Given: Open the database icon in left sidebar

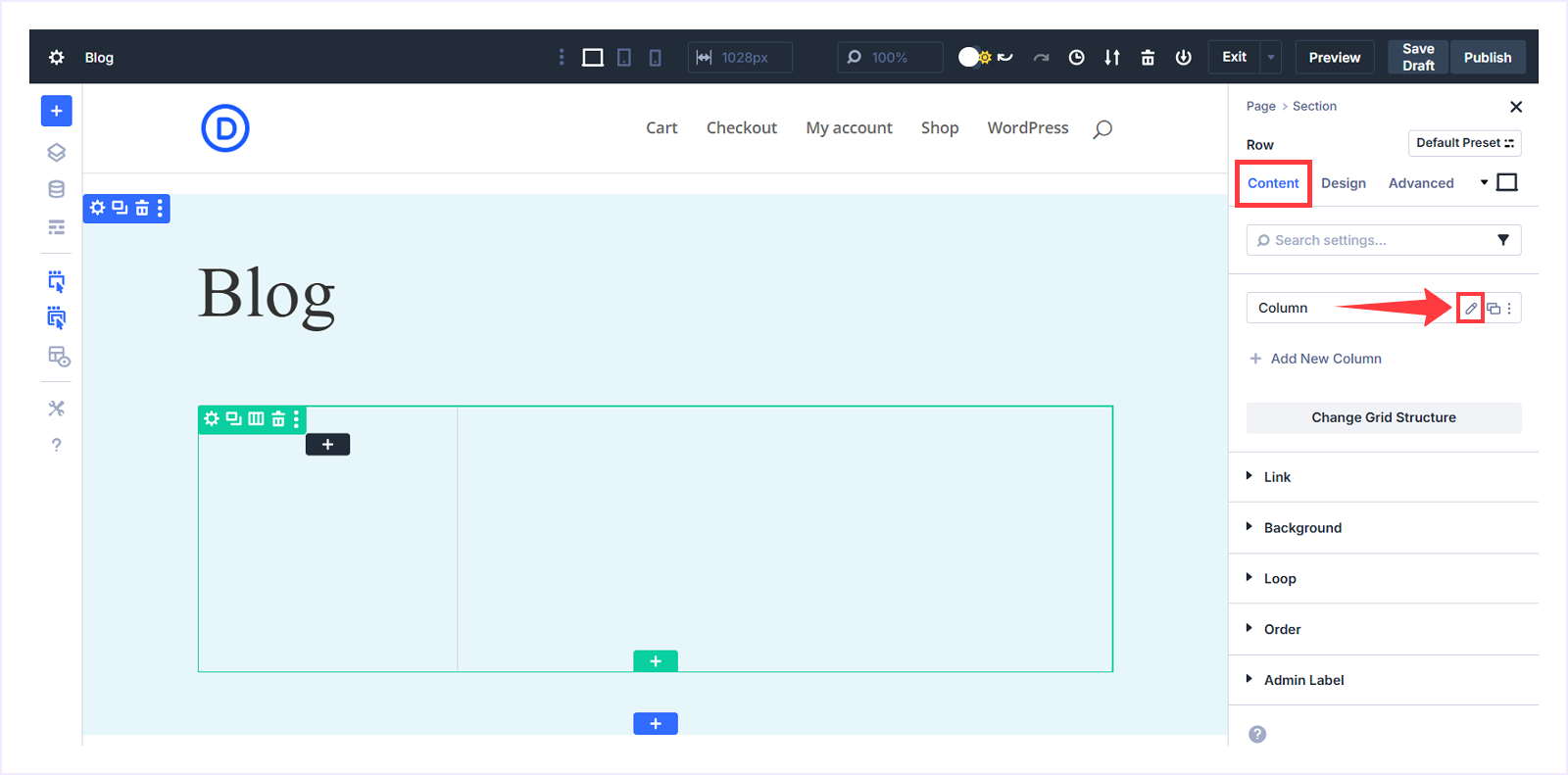Looking at the screenshot, I should pyautogui.click(x=57, y=189).
